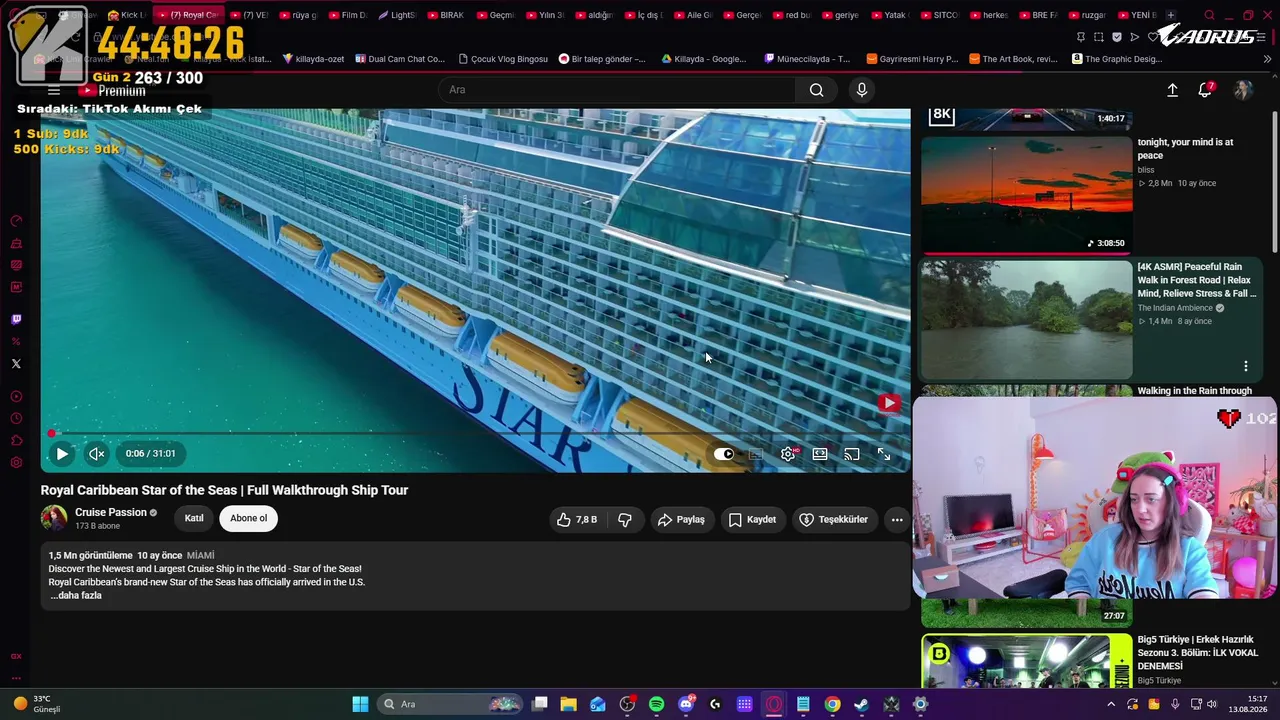Like the video with 7,8 B likes
Screen dimensions: 1280x720
(x=576, y=519)
